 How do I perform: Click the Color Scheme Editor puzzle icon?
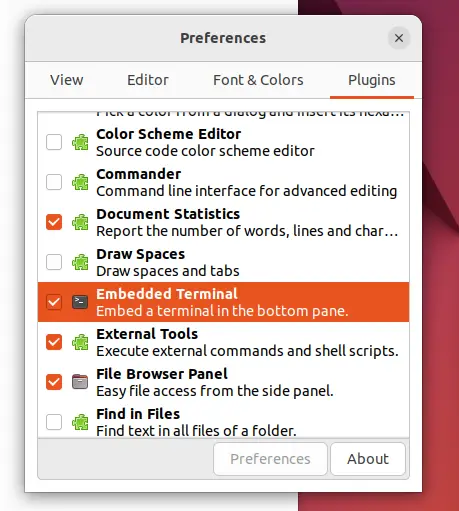coord(80,142)
